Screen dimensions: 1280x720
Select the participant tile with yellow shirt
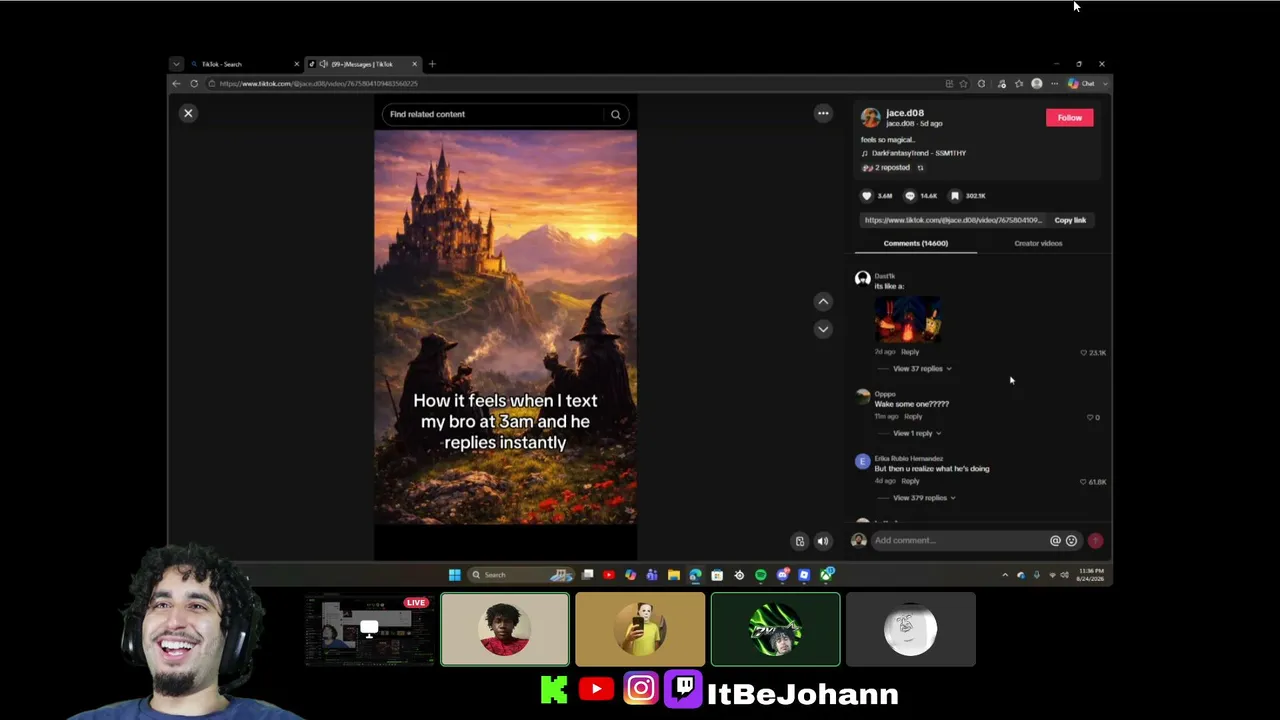[640, 629]
